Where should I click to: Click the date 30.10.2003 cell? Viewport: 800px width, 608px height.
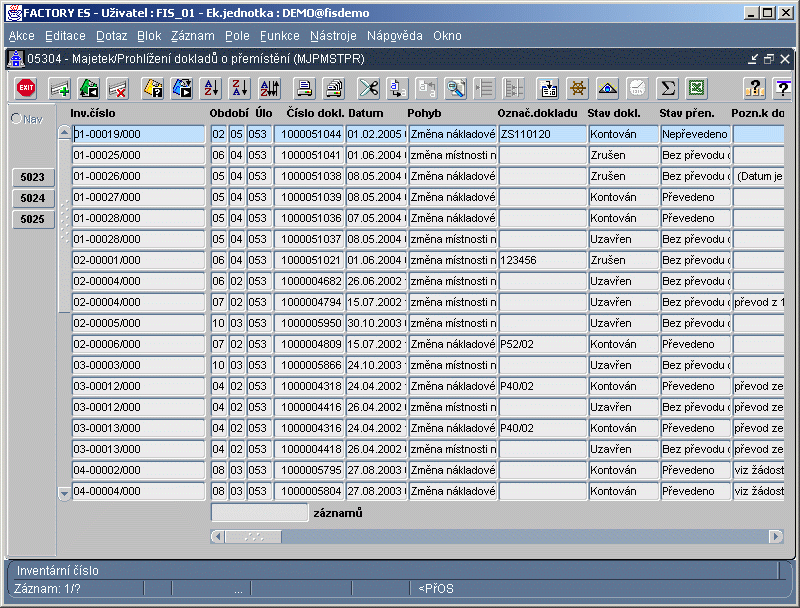pyautogui.click(x=377, y=323)
